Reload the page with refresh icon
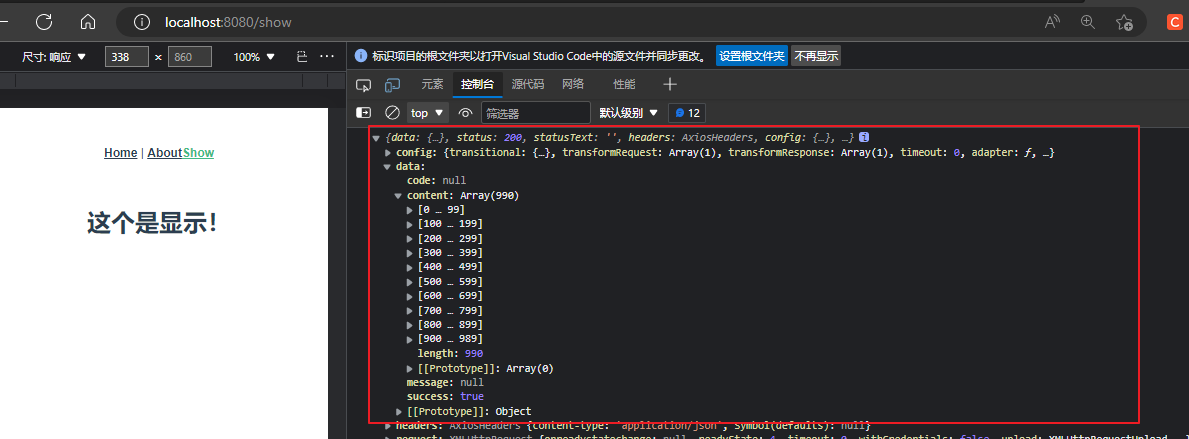The width and height of the screenshot is (1189, 439). pos(44,22)
